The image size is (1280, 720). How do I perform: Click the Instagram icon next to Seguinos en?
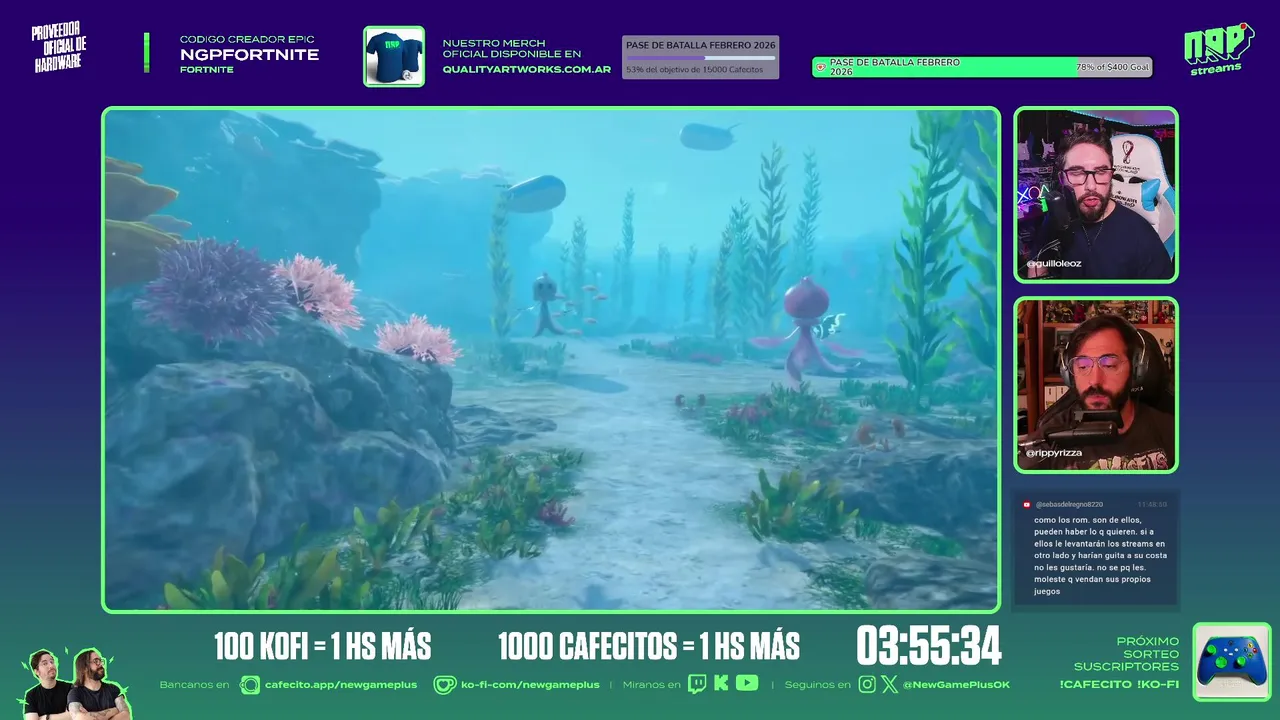click(x=867, y=684)
